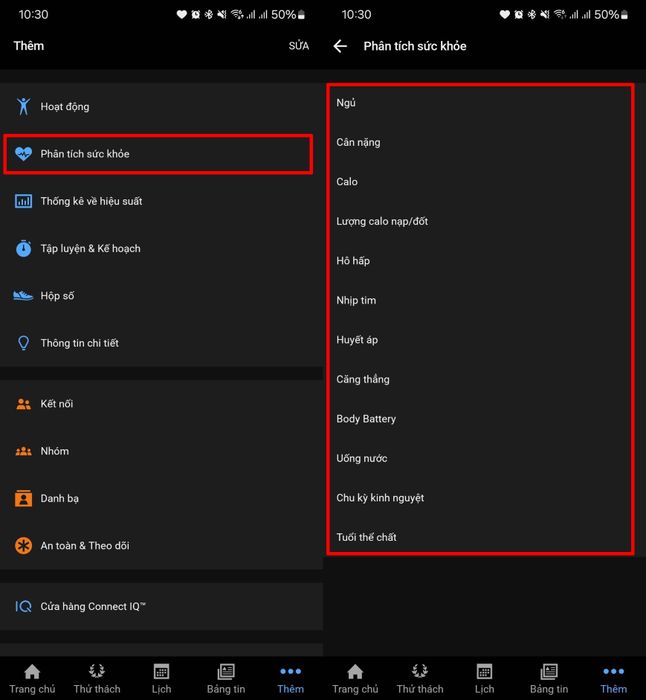Choose Huyết áp in the health list

coord(480,340)
